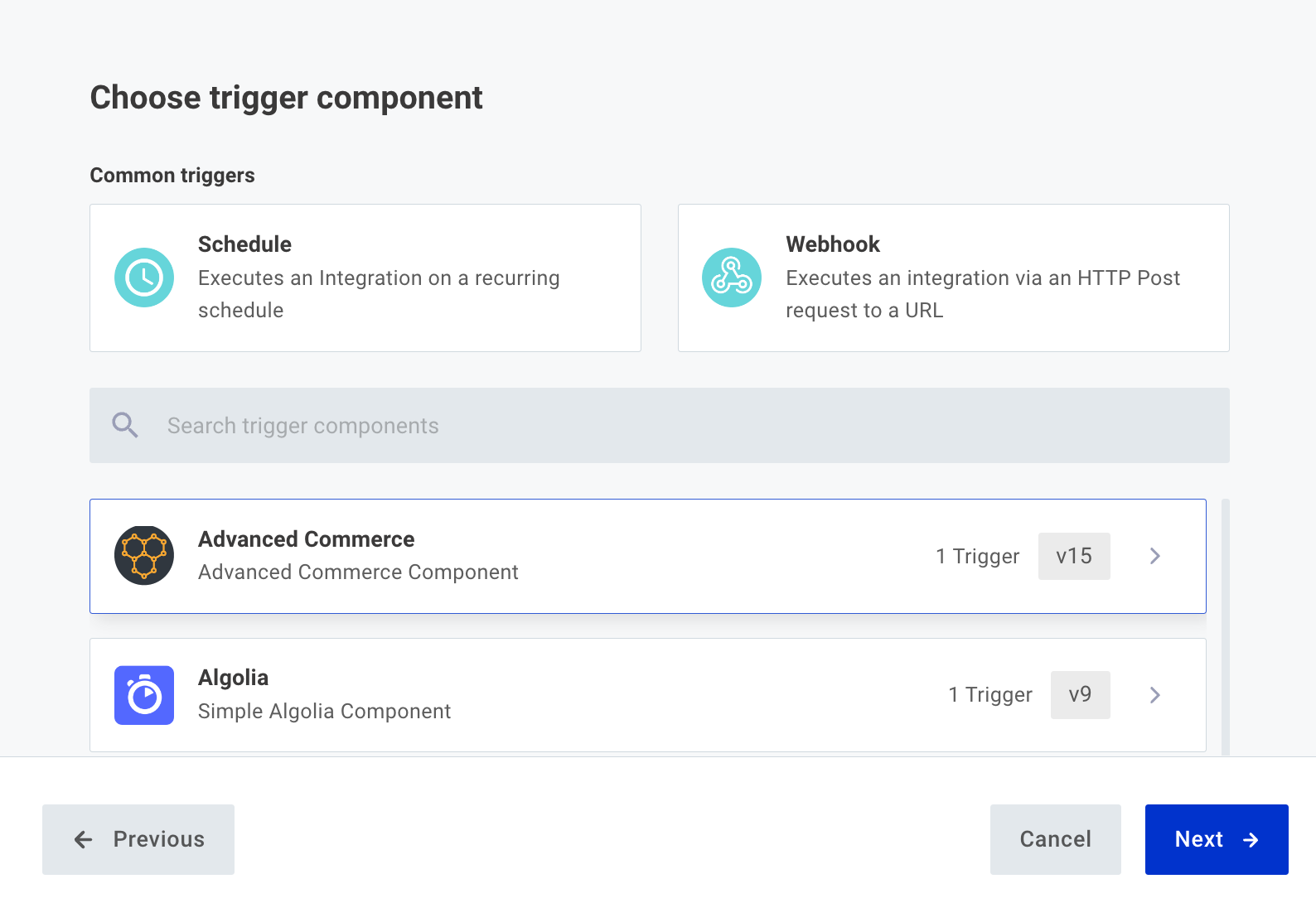1316x903 pixels.
Task: Open the v9 version selector for Algolia
Action: (1080, 695)
